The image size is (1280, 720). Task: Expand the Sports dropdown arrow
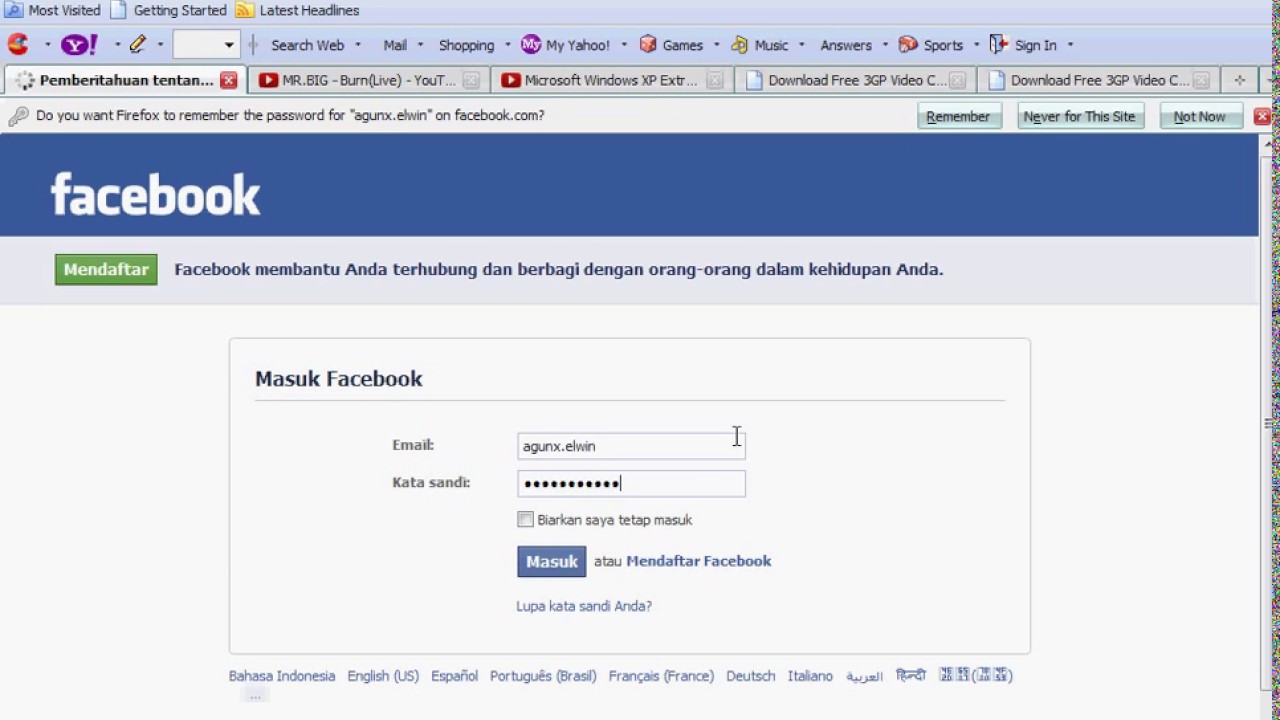976,45
